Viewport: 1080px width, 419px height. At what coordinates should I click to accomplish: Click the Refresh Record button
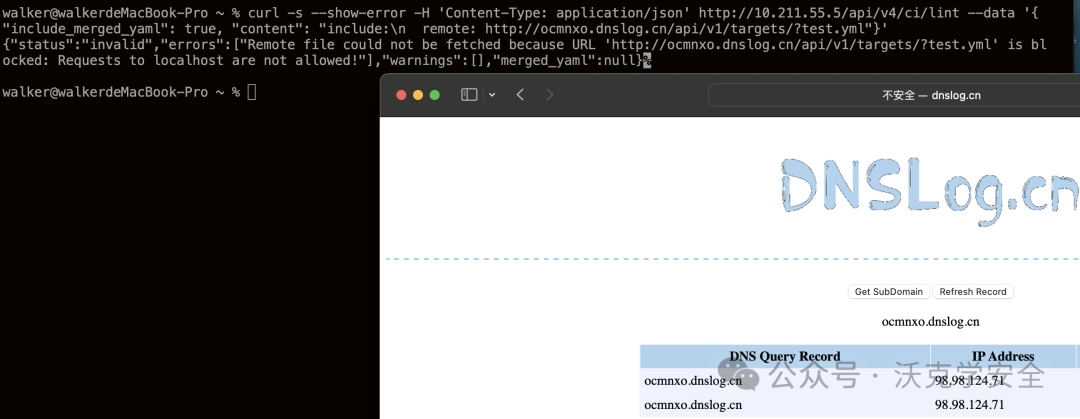tap(973, 292)
